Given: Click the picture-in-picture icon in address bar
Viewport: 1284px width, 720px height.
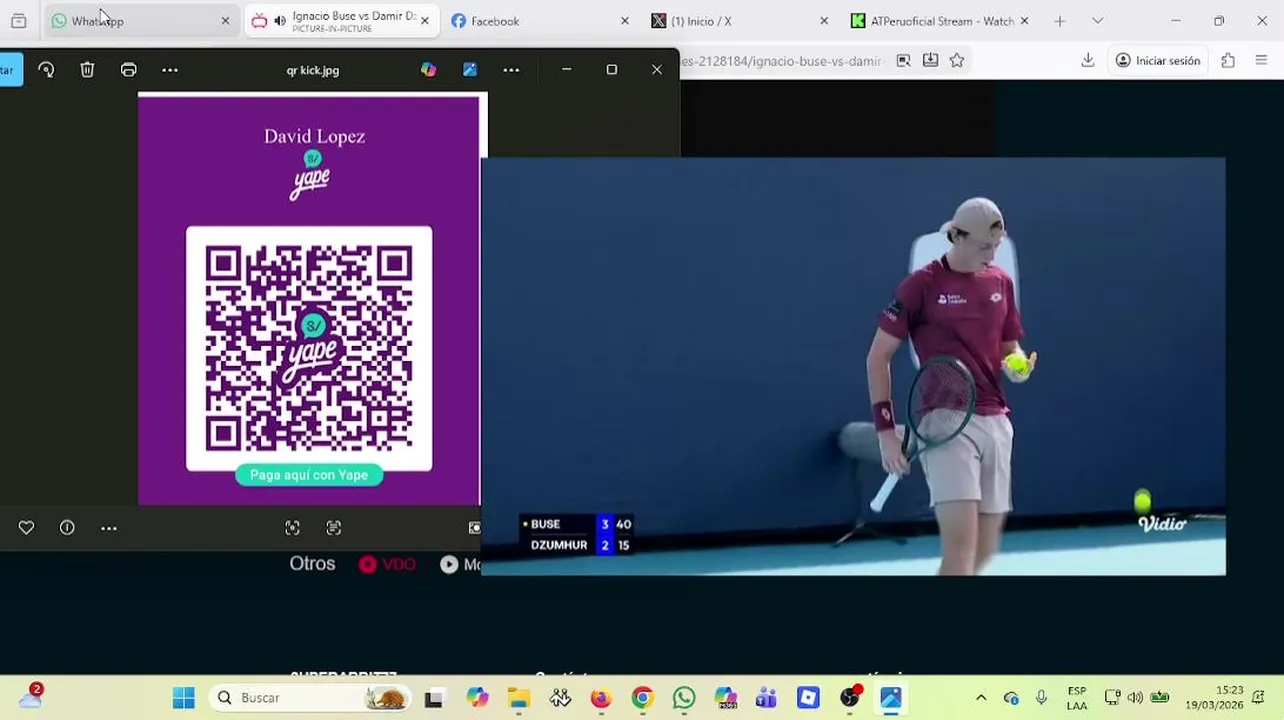Looking at the screenshot, I should pos(903,61).
